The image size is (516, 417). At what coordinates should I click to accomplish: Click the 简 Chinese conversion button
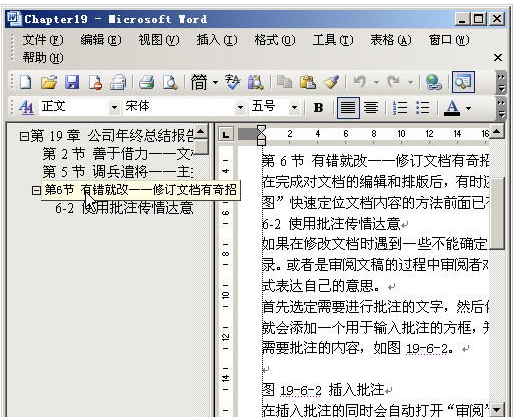(x=199, y=82)
